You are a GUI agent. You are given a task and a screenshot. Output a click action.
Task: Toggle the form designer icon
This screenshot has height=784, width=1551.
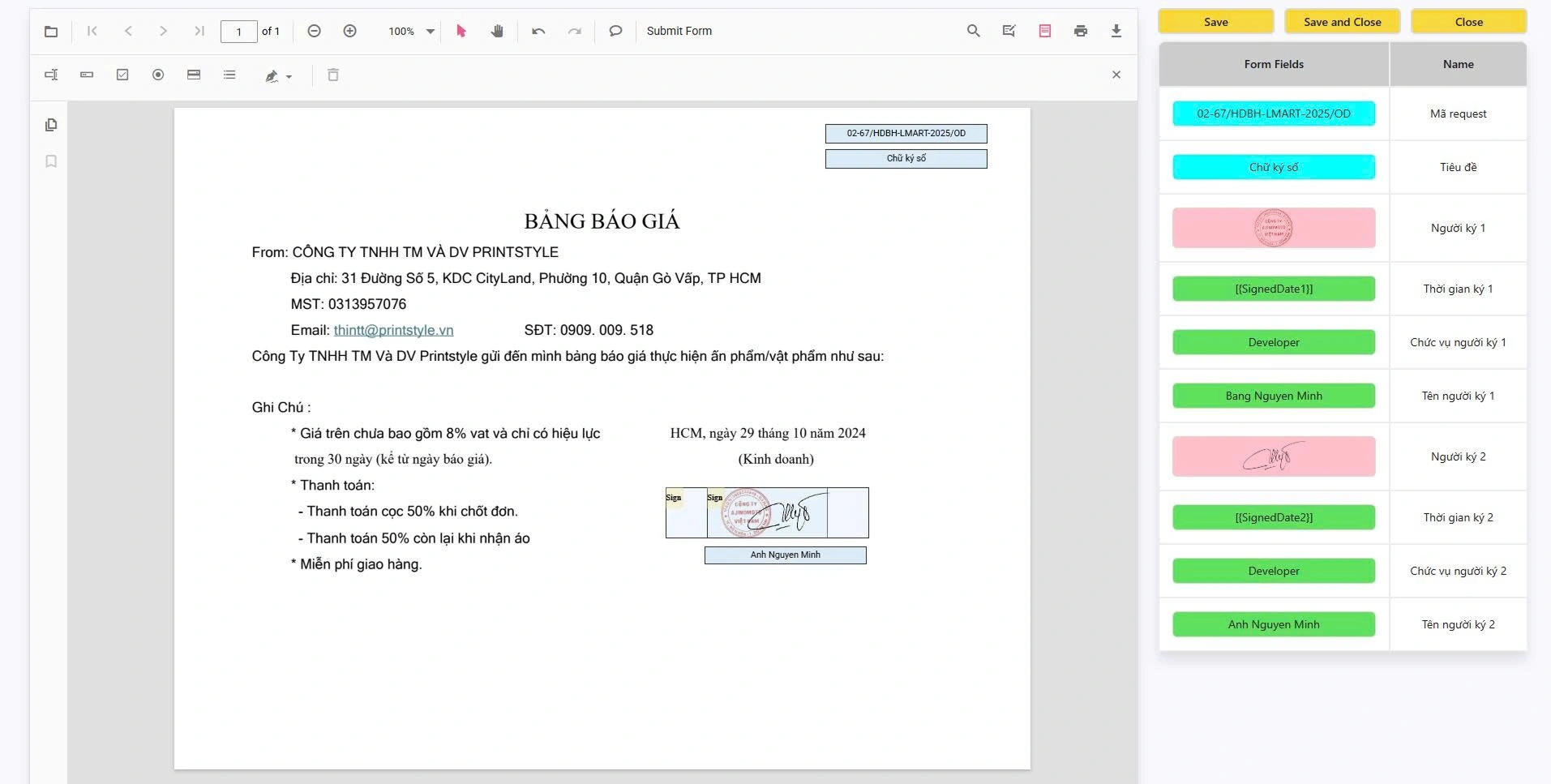[1045, 31]
